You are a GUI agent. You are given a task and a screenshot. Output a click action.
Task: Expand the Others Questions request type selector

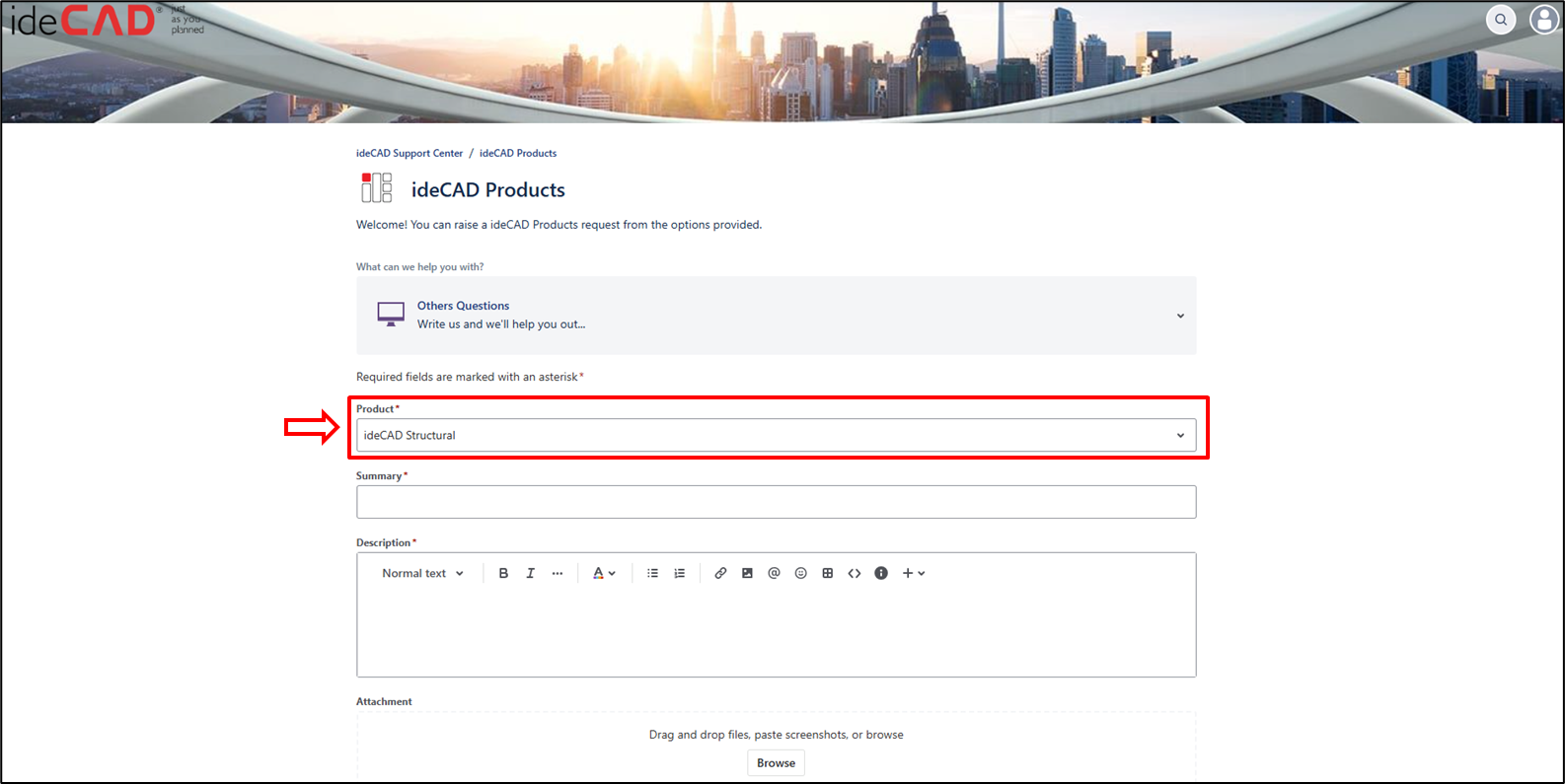point(777,316)
